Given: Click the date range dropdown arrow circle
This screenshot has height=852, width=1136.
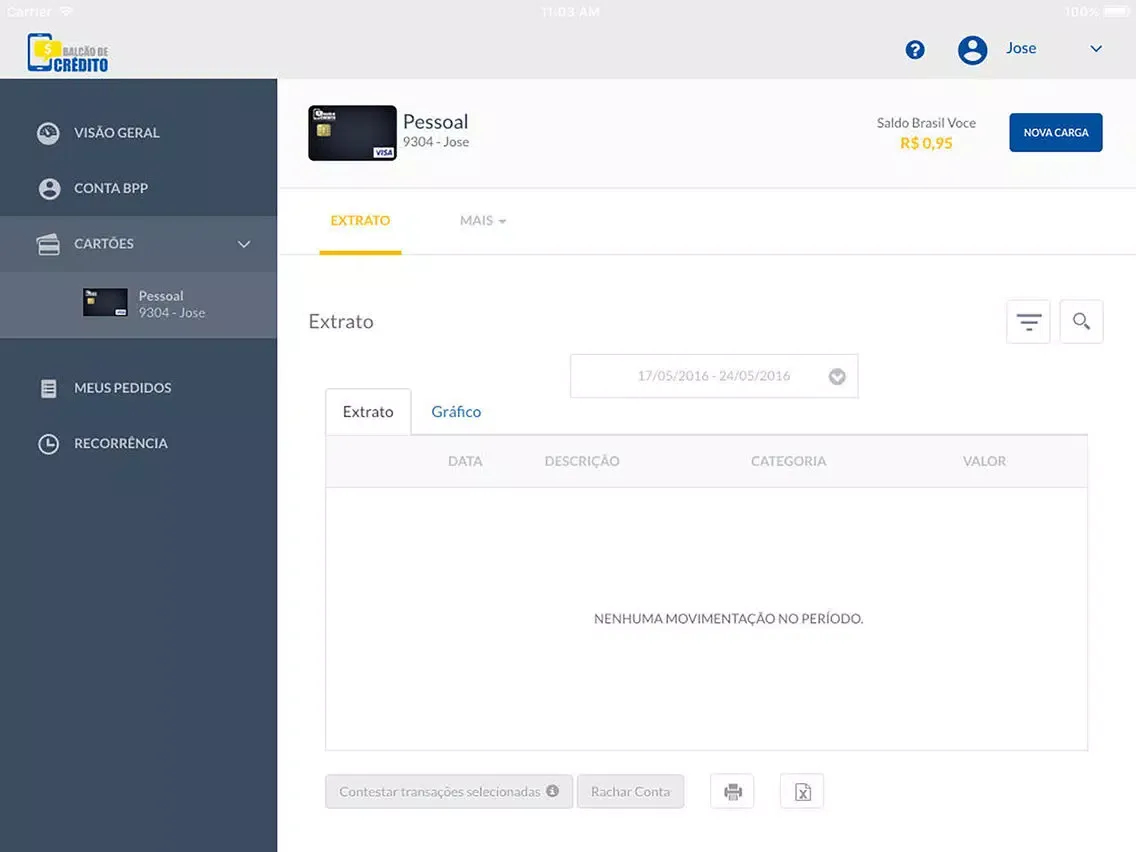Looking at the screenshot, I should tap(837, 377).
